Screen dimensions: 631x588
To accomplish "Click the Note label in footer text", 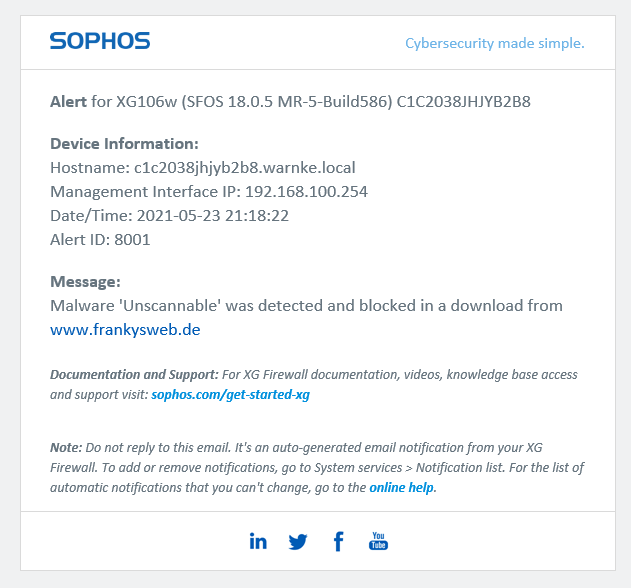I will [66, 448].
